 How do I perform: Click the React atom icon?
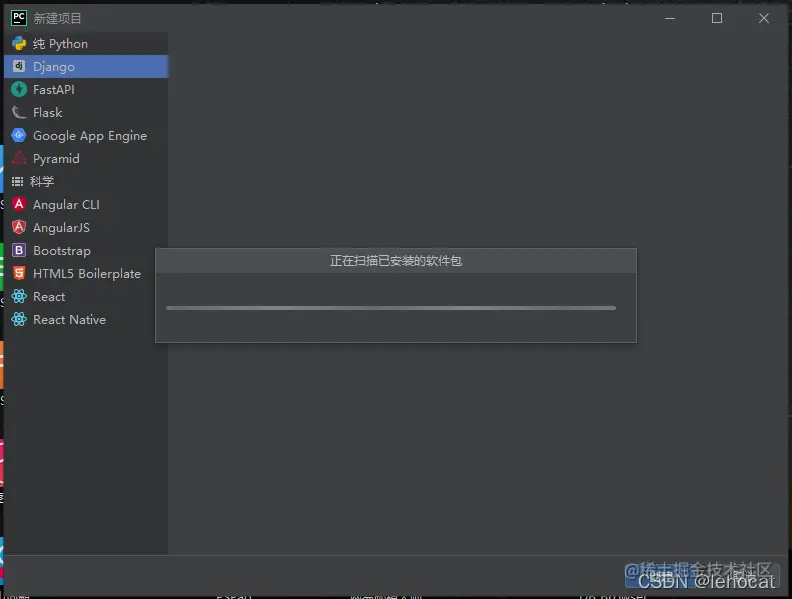19,296
